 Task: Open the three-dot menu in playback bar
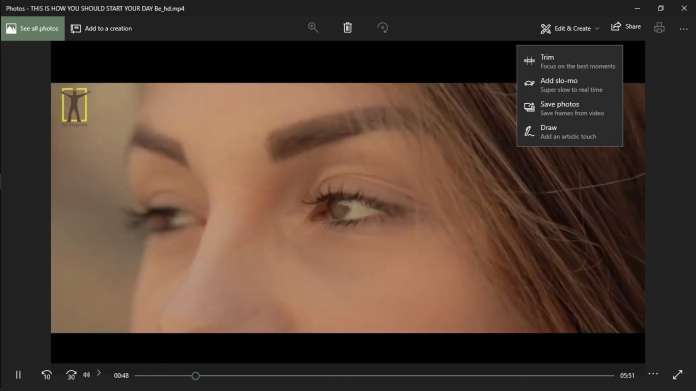[x=653, y=374]
